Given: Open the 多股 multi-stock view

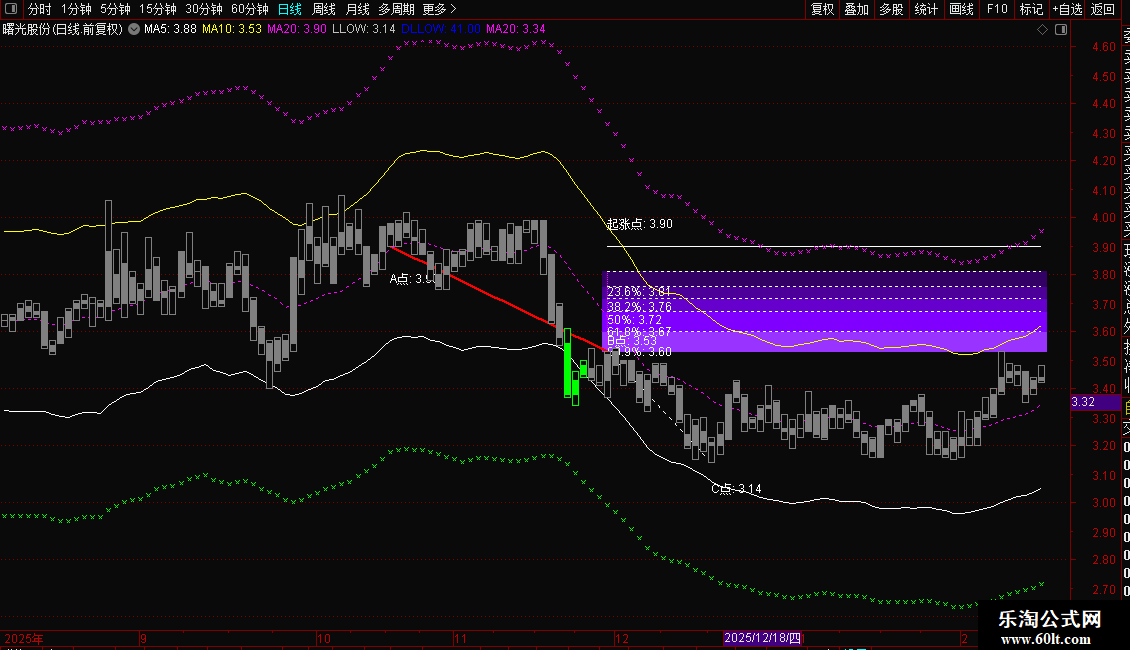Looking at the screenshot, I should [891, 9].
